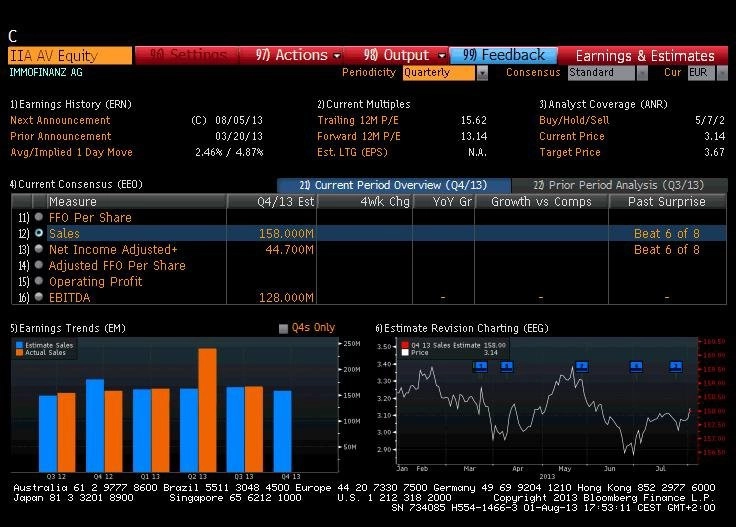Click the Avg/Implied 1 Day Move label
Viewport: 736px width, 527px height.
point(71,153)
